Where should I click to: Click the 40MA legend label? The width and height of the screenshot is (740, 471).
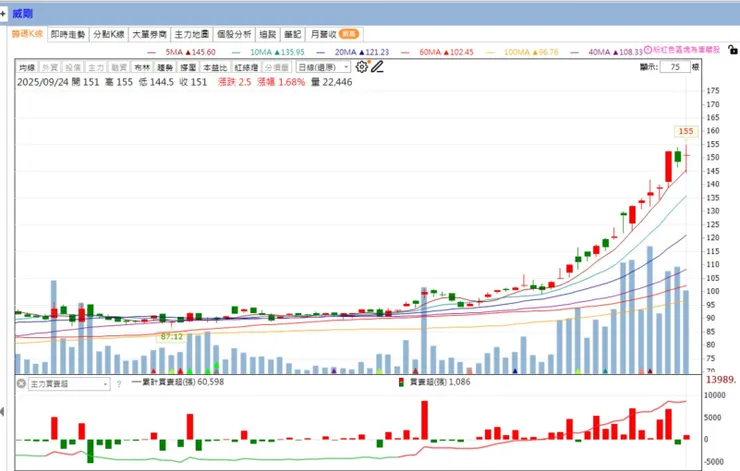[615, 52]
